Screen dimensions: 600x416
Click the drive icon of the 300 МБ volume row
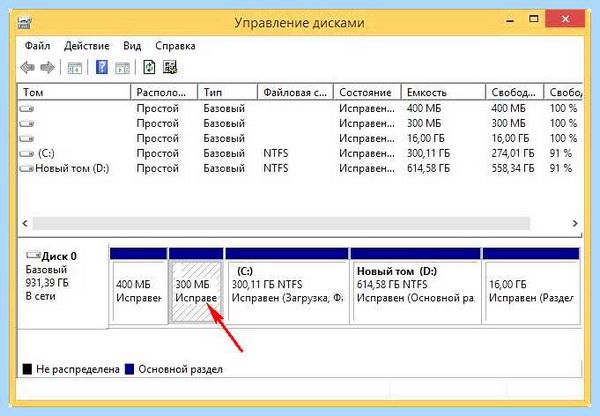[27, 124]
